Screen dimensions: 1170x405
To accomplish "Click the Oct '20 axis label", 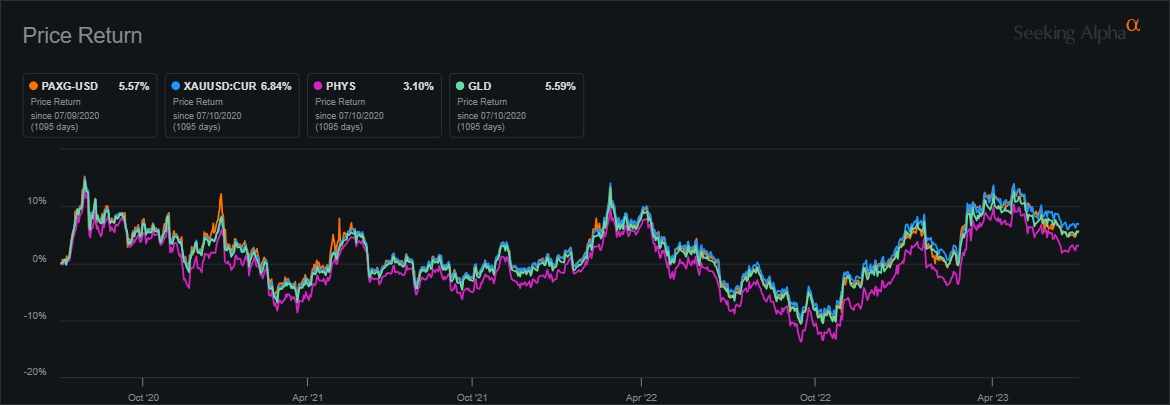I will coord(143,398).
